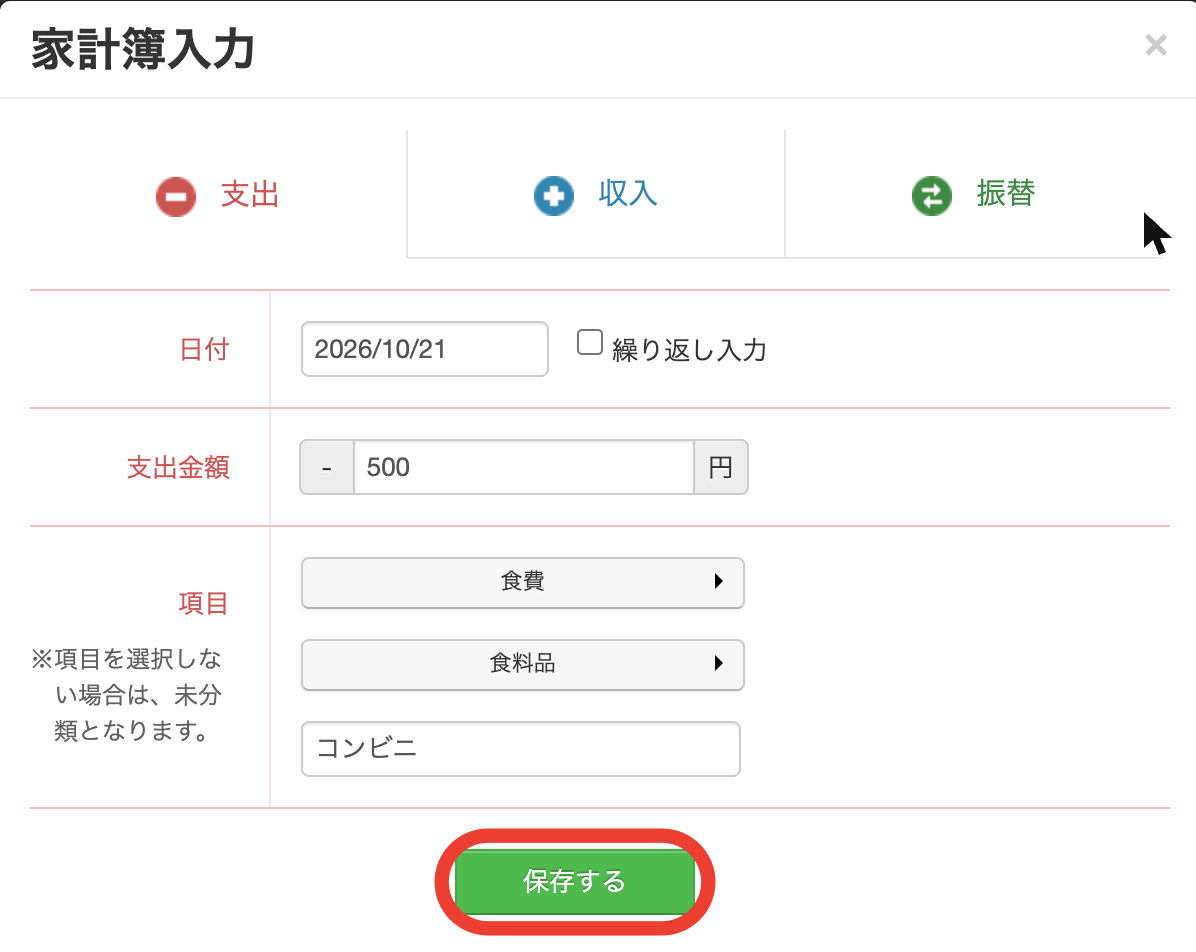Click the minus sign addon before amount
The width and height of the screenshot is (1196, 952).
click(x=326, y=467)
